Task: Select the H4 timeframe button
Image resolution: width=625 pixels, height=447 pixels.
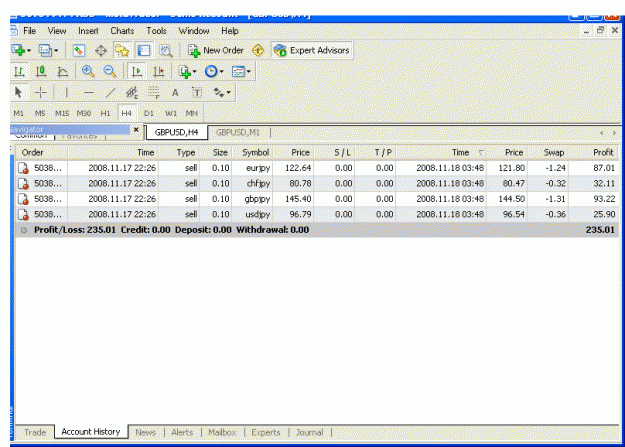Action: [127, 113]
